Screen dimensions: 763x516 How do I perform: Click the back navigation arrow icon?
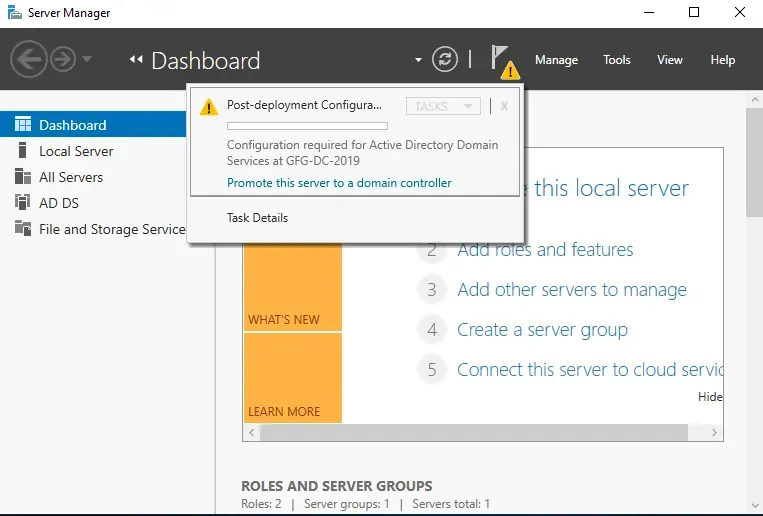[x=29, y=59]
